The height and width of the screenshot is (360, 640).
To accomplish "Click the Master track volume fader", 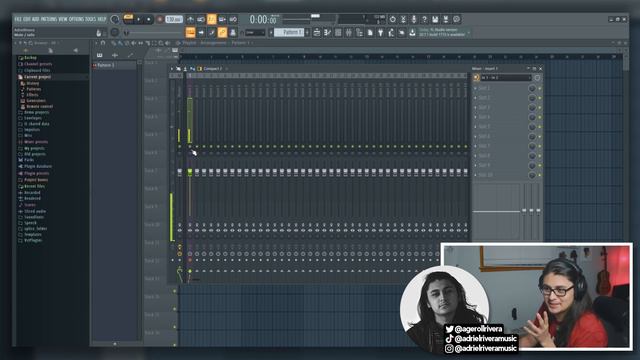I will tap(180, 172).
